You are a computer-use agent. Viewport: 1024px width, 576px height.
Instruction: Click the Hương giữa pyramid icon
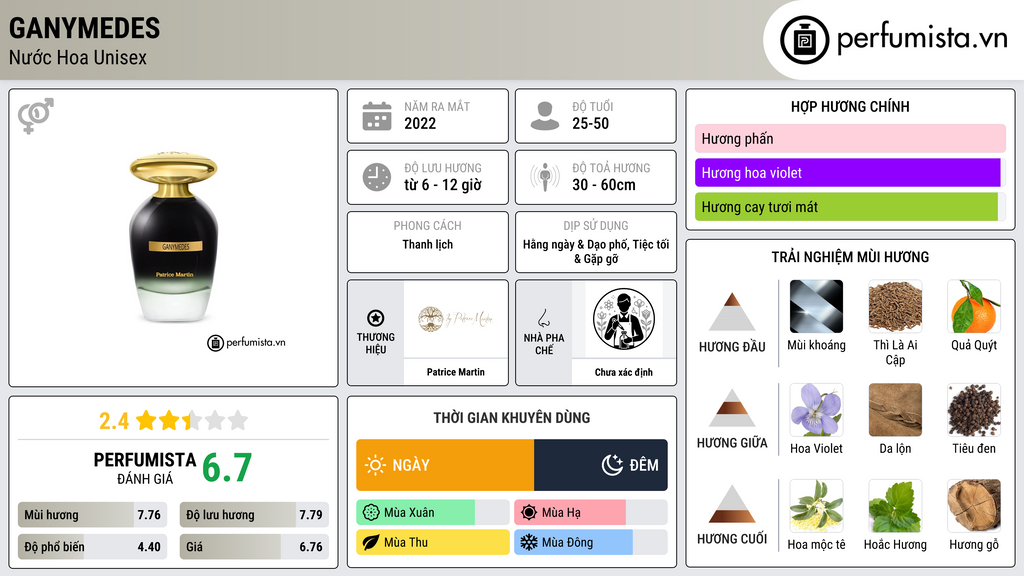(x=732, y=408)
